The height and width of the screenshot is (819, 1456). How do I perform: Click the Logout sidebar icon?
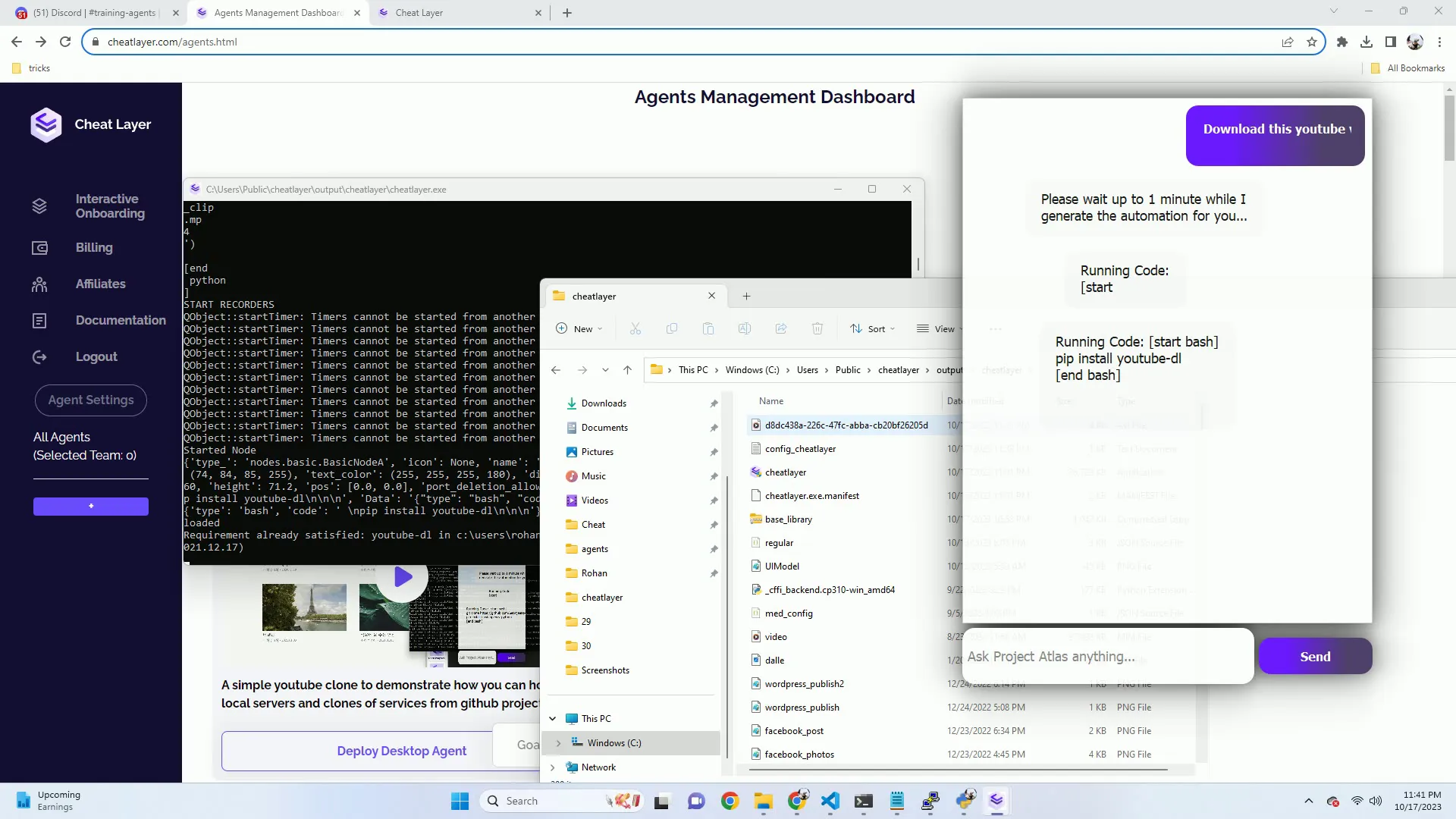click(39, 357)
